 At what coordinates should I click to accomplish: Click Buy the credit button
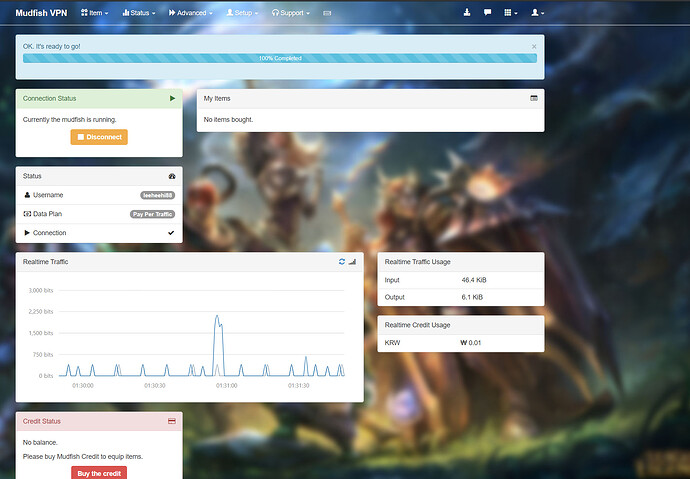coord(99,473)
